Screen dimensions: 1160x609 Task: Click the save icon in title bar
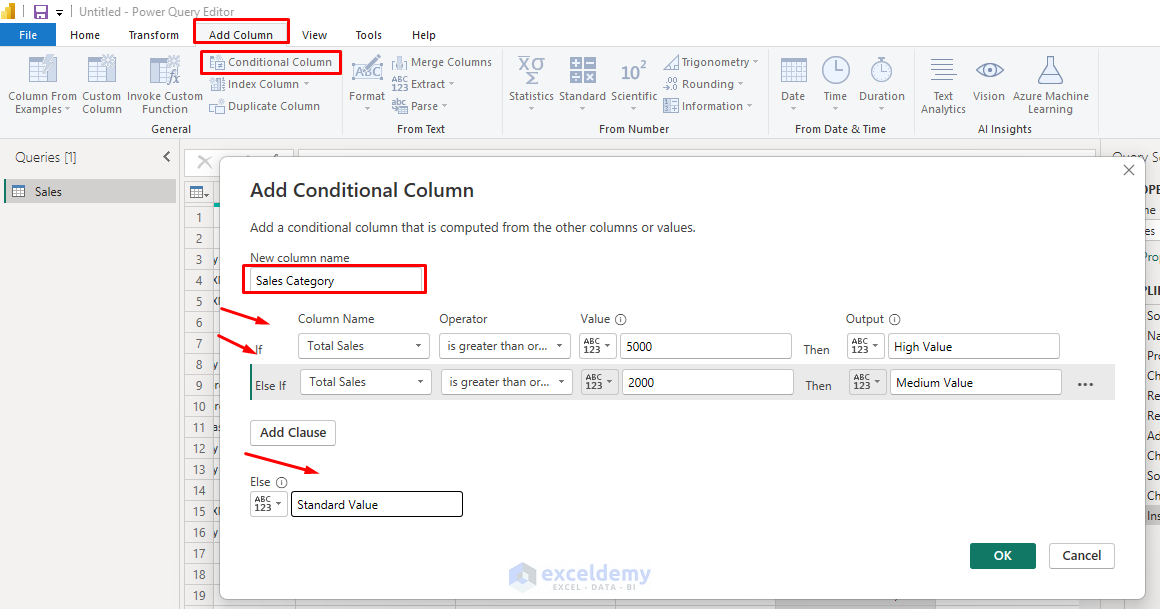[41, 11]
